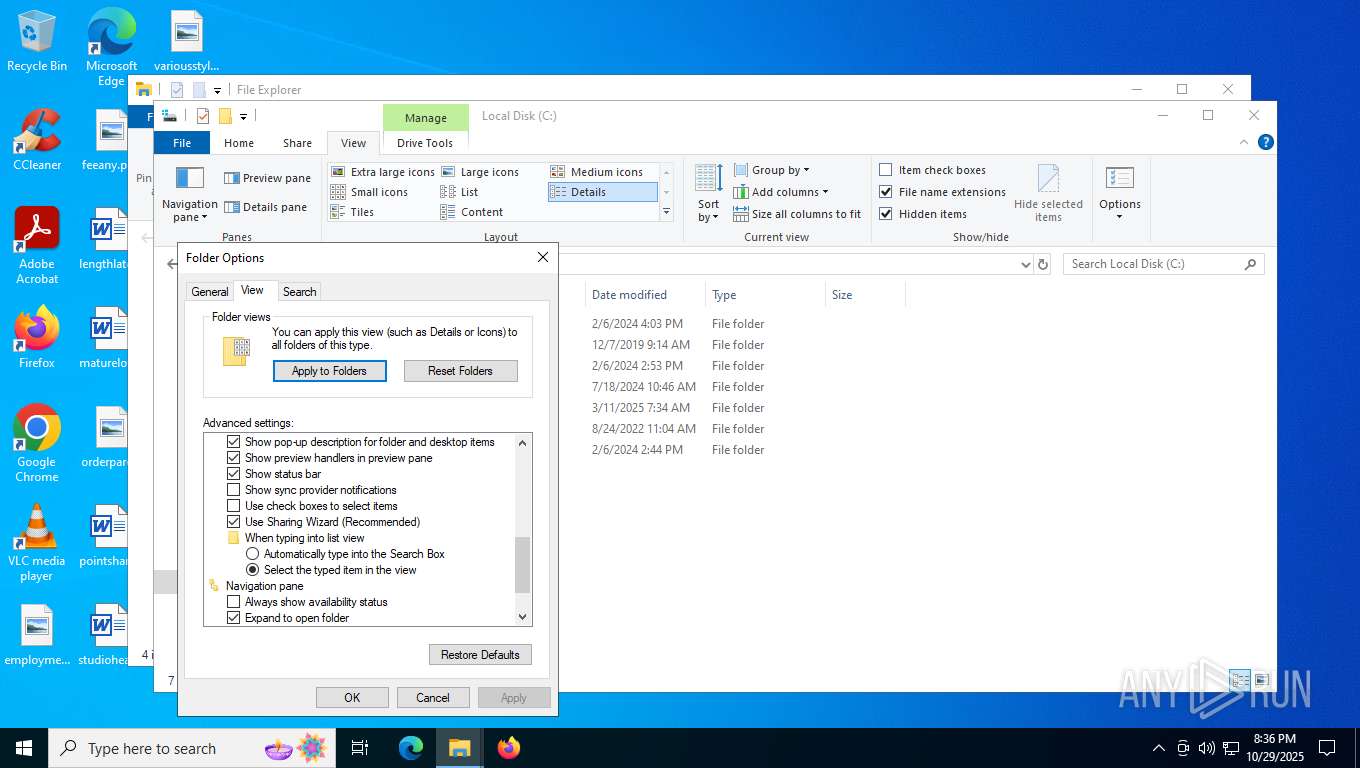1360x768 pixels.
Task: Toggle File name extensions checkbox
Action: (x=942, y=192)
